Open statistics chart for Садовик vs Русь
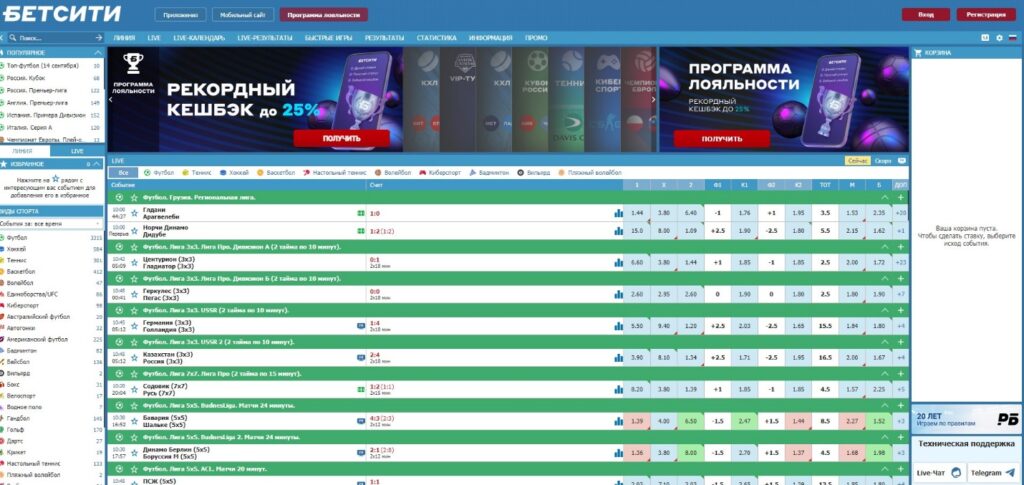Viewport: 1024px width, 485px height. click(x=618, y=389)
